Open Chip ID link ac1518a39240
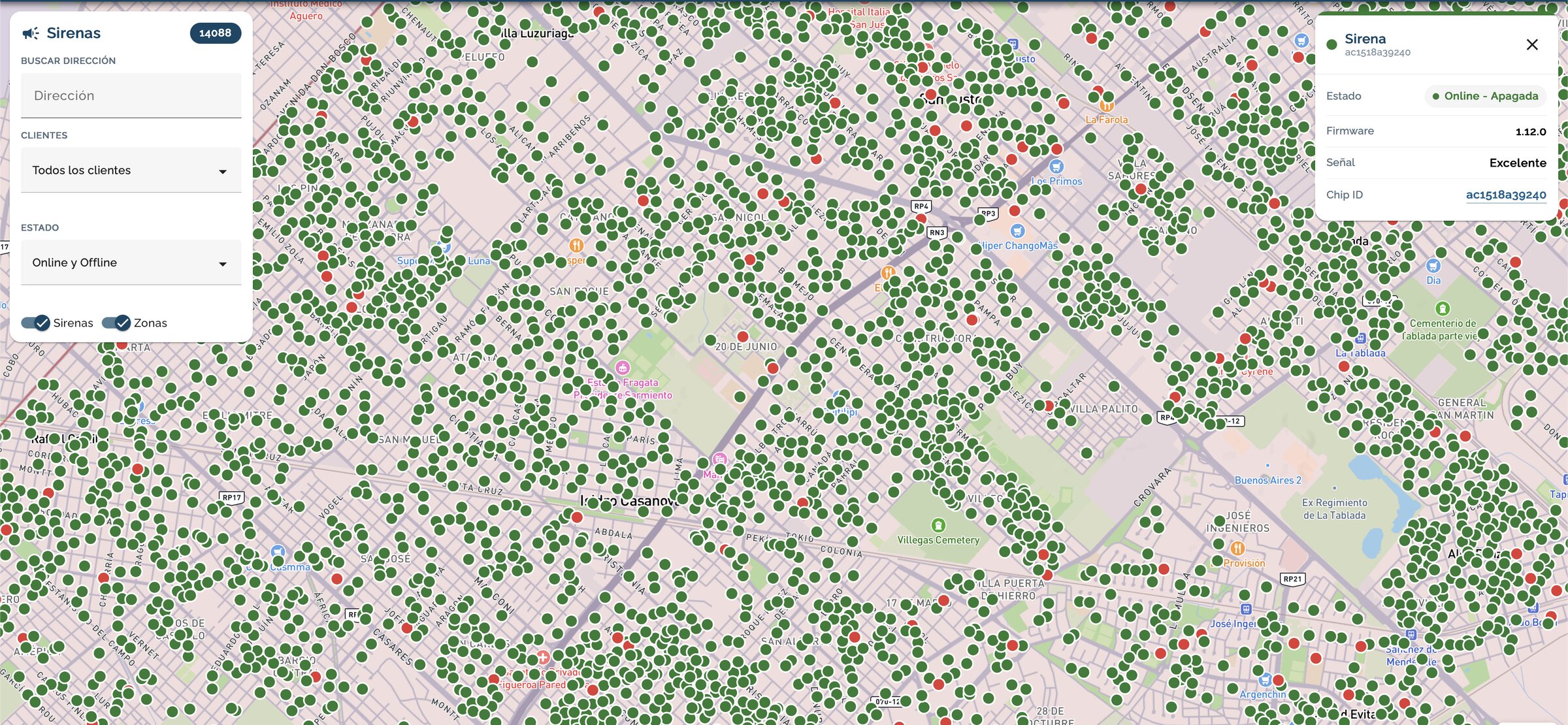 pos(1506,195)
